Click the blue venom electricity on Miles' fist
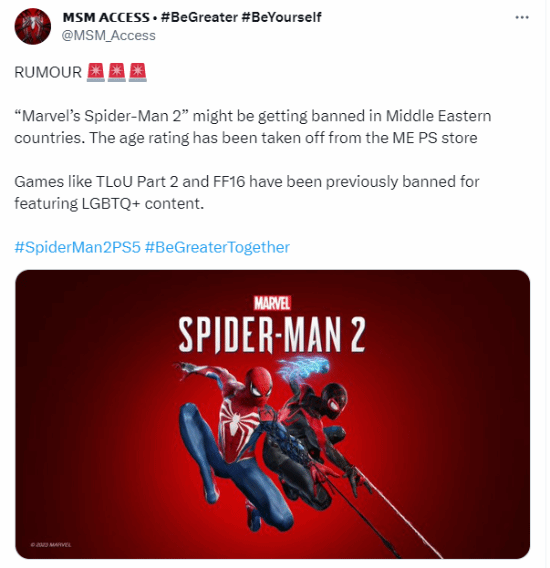This screenshot has height=568, width=550. pos(304,367)
